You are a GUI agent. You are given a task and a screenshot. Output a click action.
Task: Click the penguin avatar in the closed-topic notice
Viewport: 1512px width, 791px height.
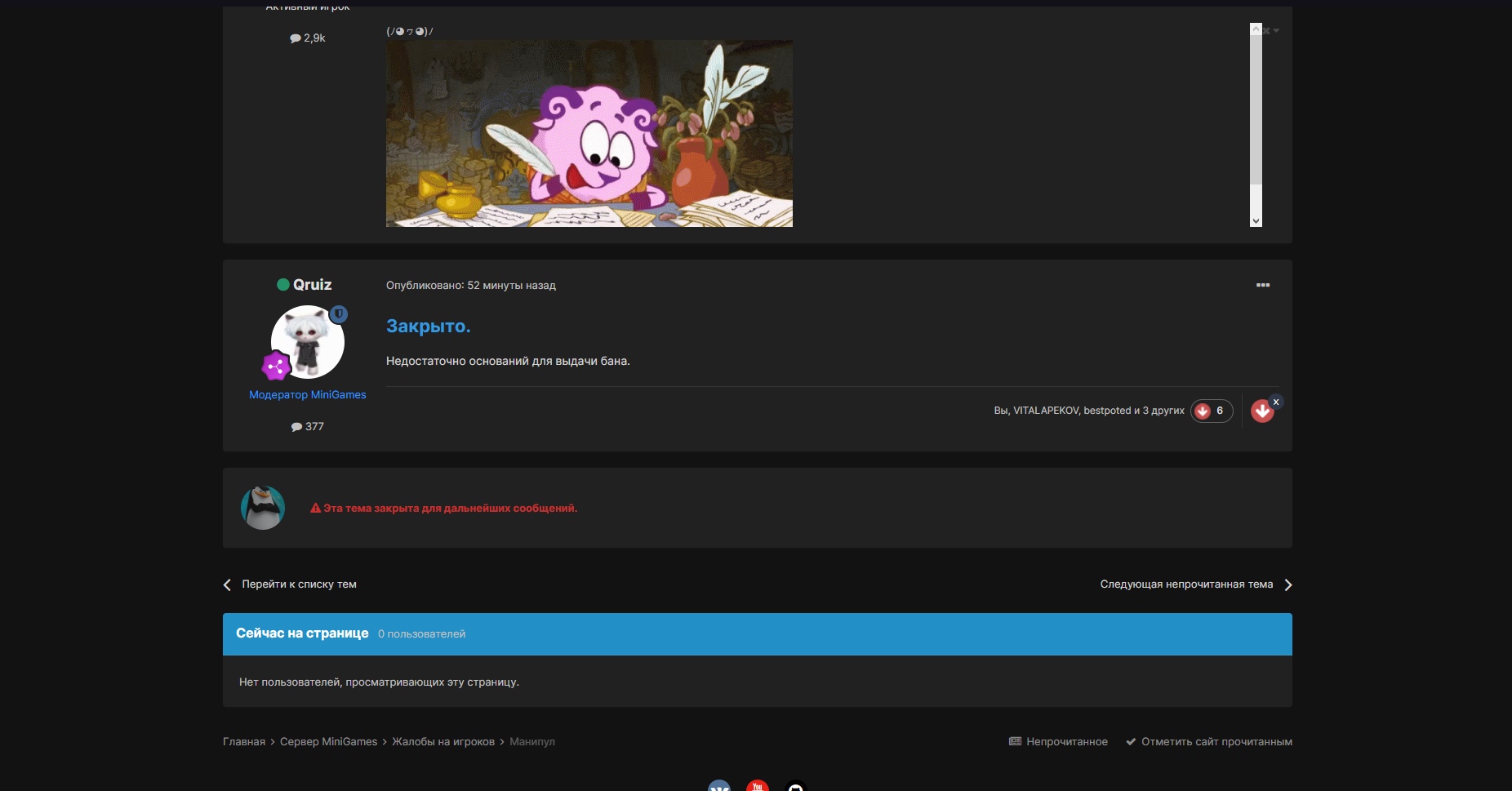point(263,508)
